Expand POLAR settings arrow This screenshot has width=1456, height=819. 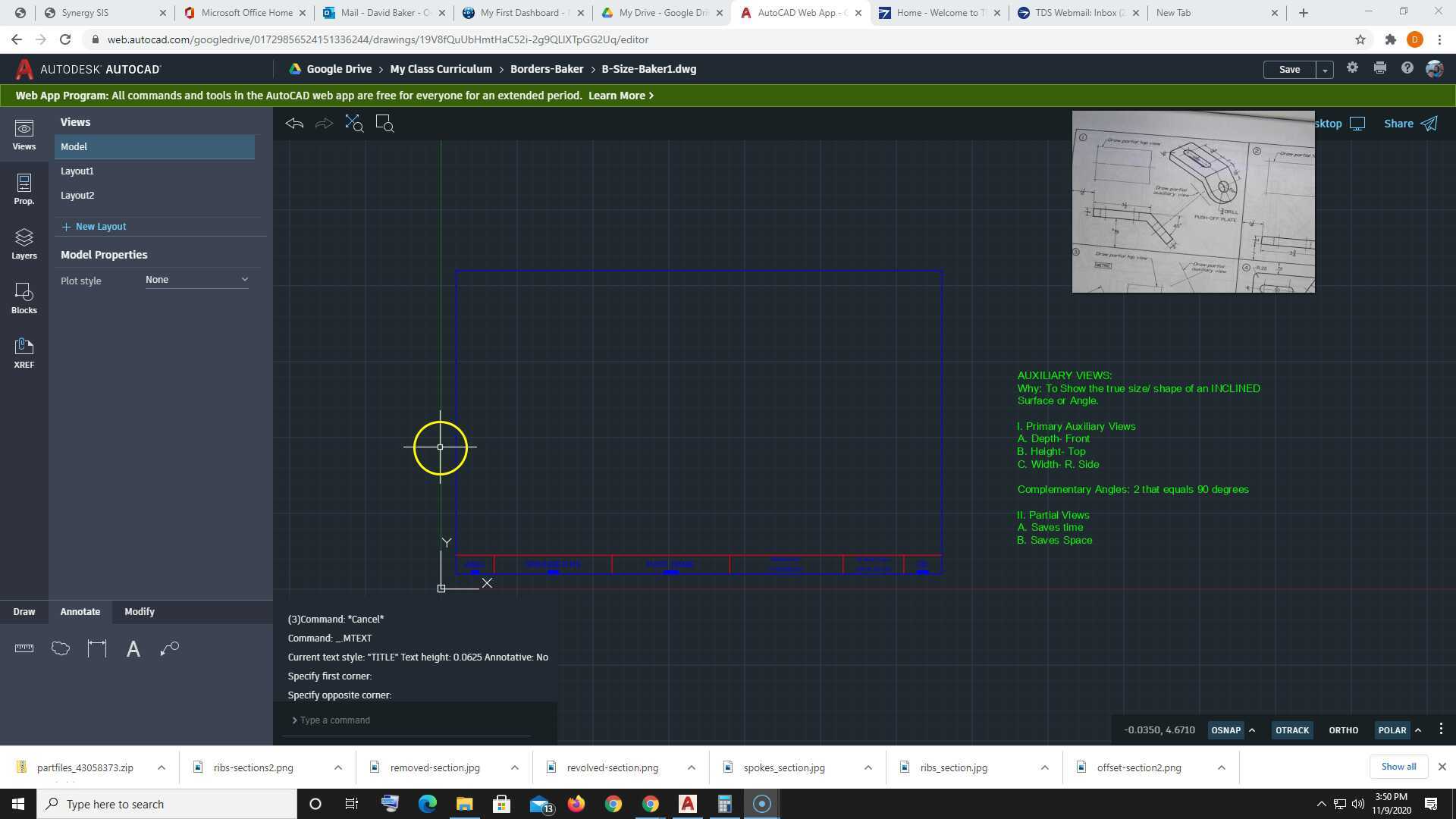(x=1418, y=730)
